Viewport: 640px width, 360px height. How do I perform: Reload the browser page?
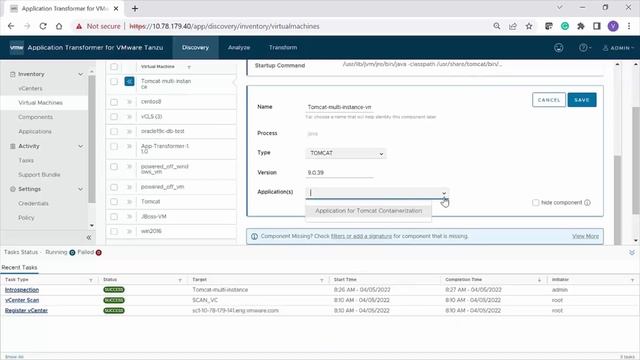pos(43,26)
